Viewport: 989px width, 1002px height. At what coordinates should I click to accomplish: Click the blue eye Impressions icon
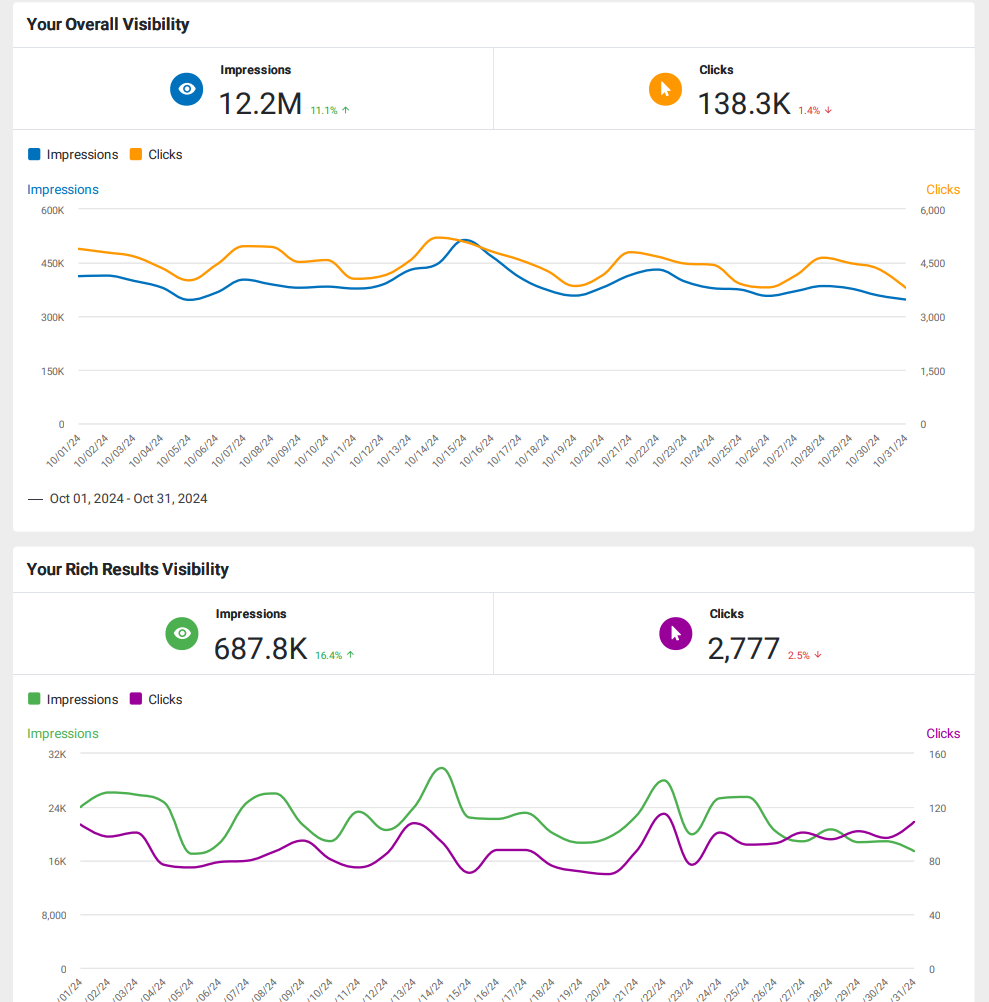(187, 89)
